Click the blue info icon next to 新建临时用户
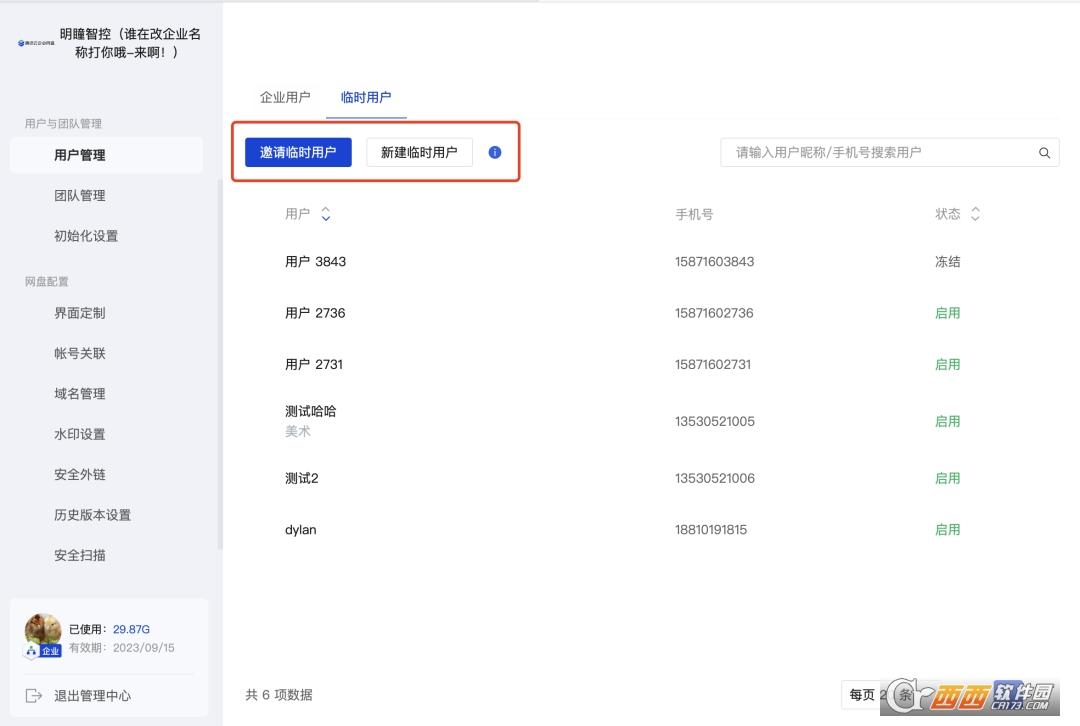Image resolution: width=1080 pixels, height=726 pixels. coord(495,152)
